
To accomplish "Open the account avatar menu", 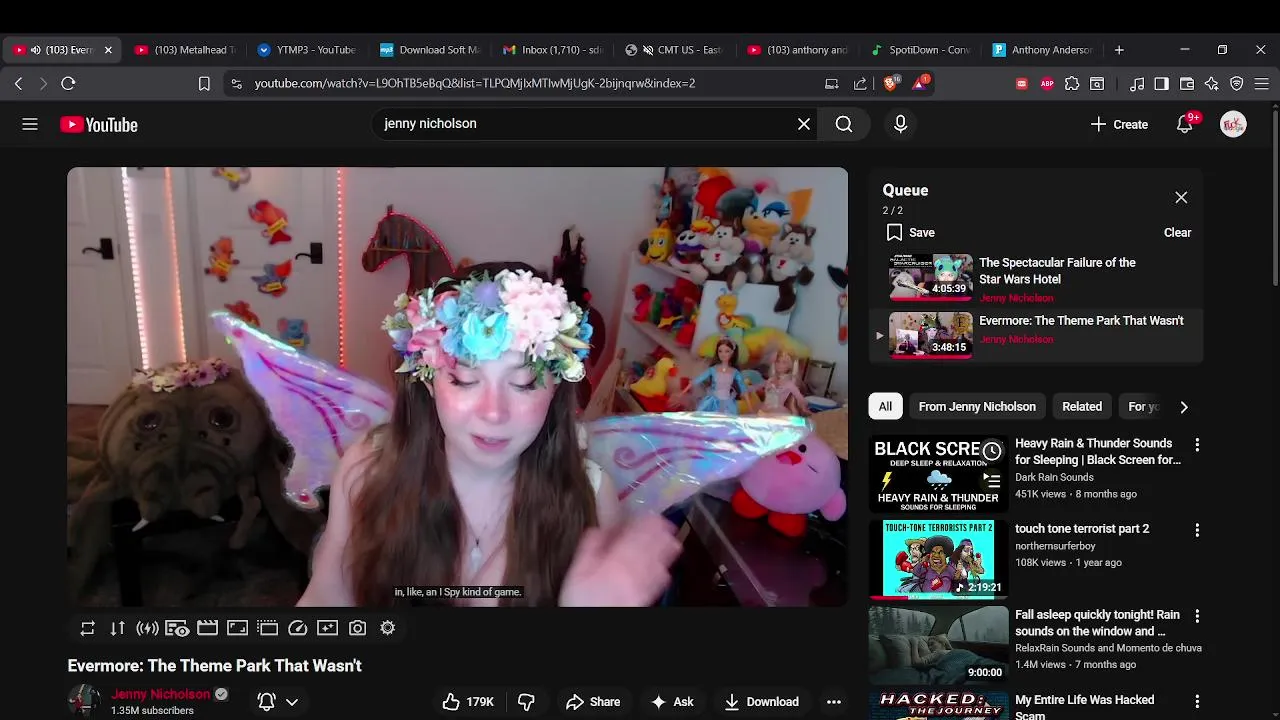I will pos(1233,124).
